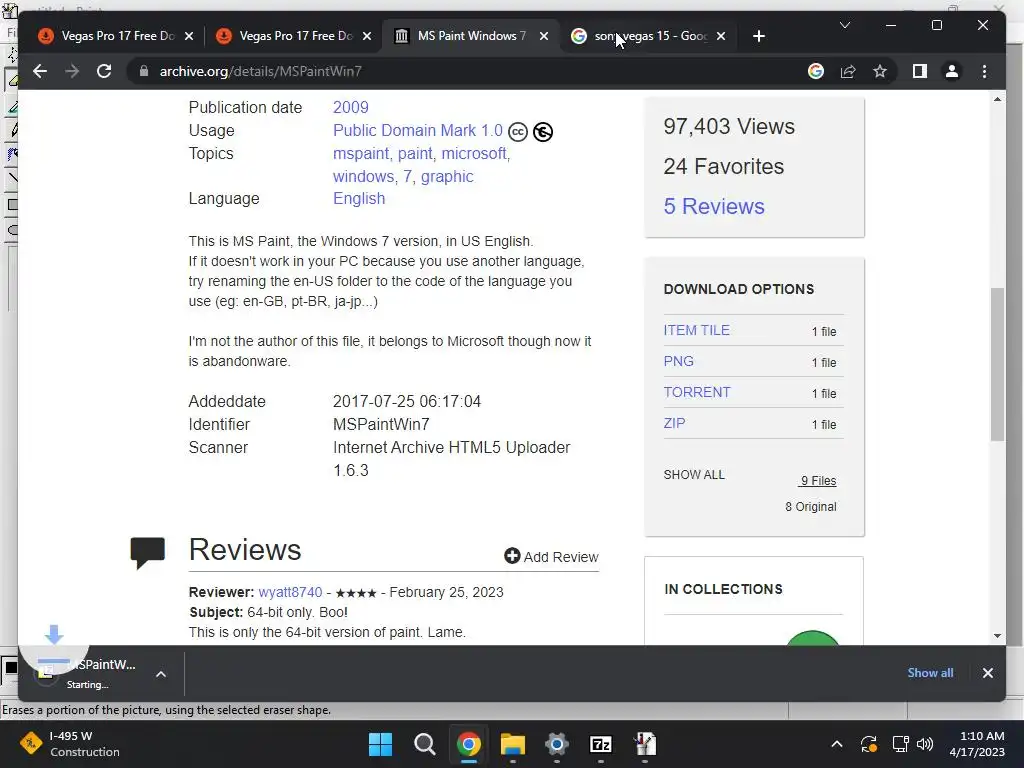Go back to the previous page
Screen dimensions: 1024x768
40,71
